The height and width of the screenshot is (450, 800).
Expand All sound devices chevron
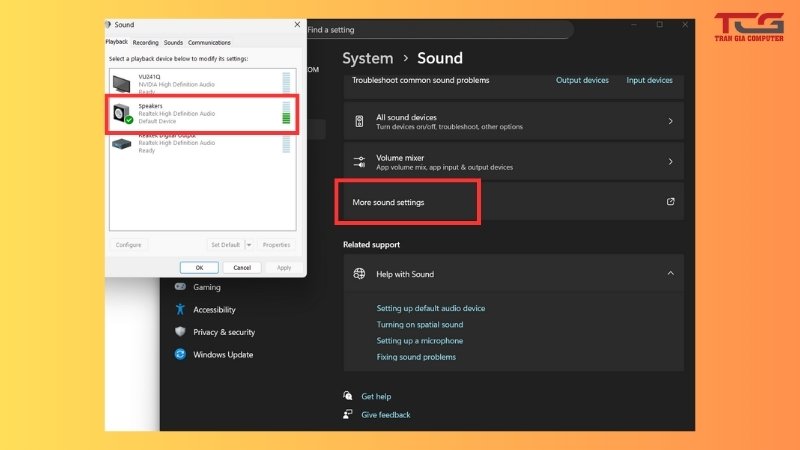pyautogui.click(x=670, y=122)
